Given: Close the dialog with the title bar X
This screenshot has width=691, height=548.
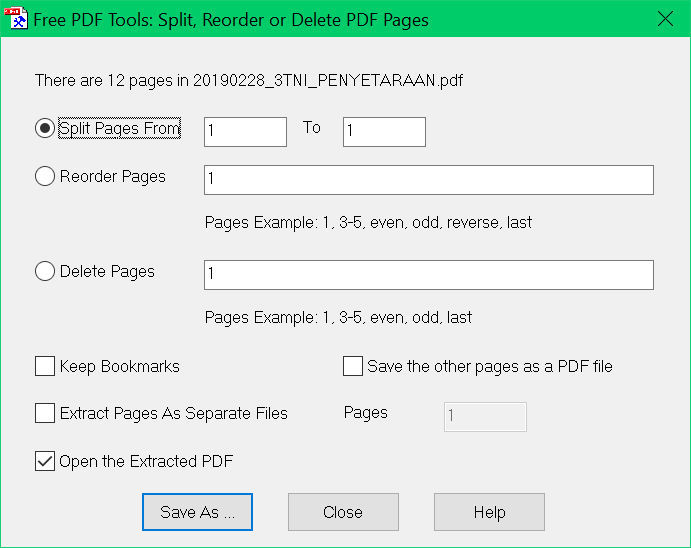Looking at the screenshot, I should (x=665, y=19).
